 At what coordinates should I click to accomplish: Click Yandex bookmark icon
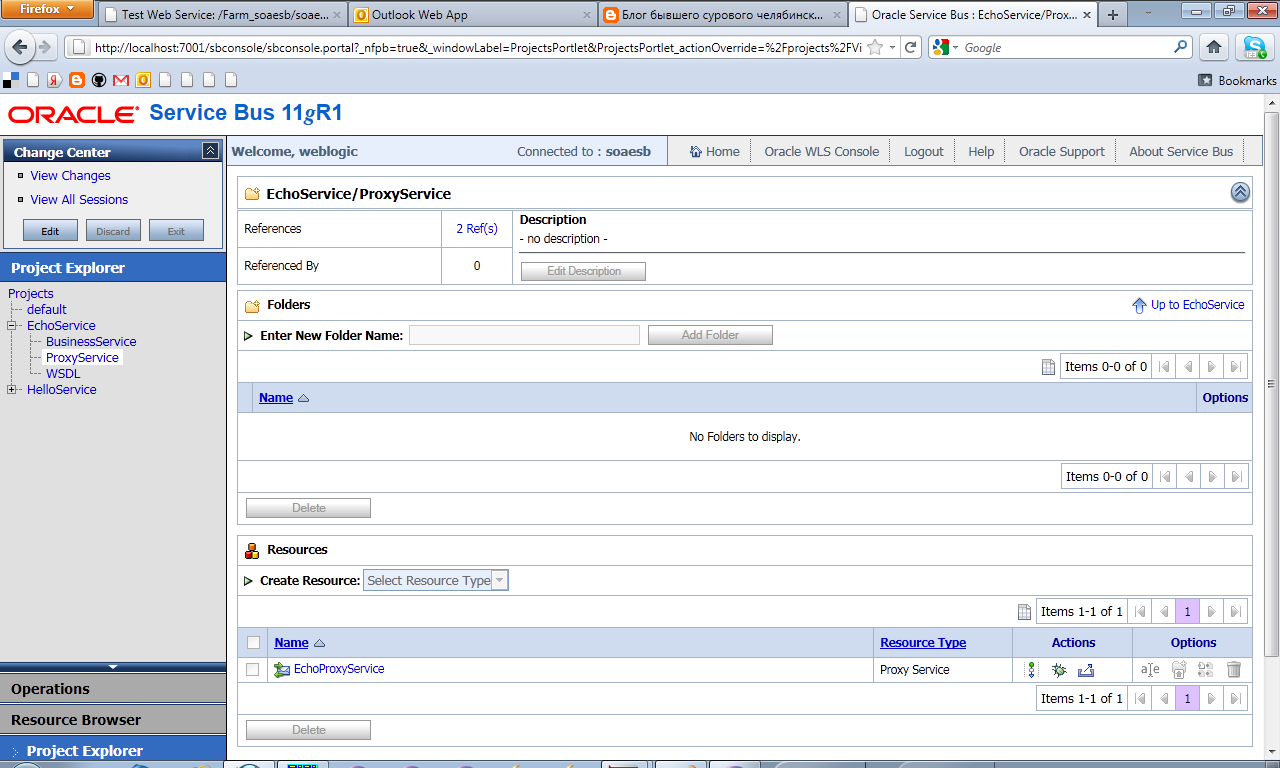(55, 80)
